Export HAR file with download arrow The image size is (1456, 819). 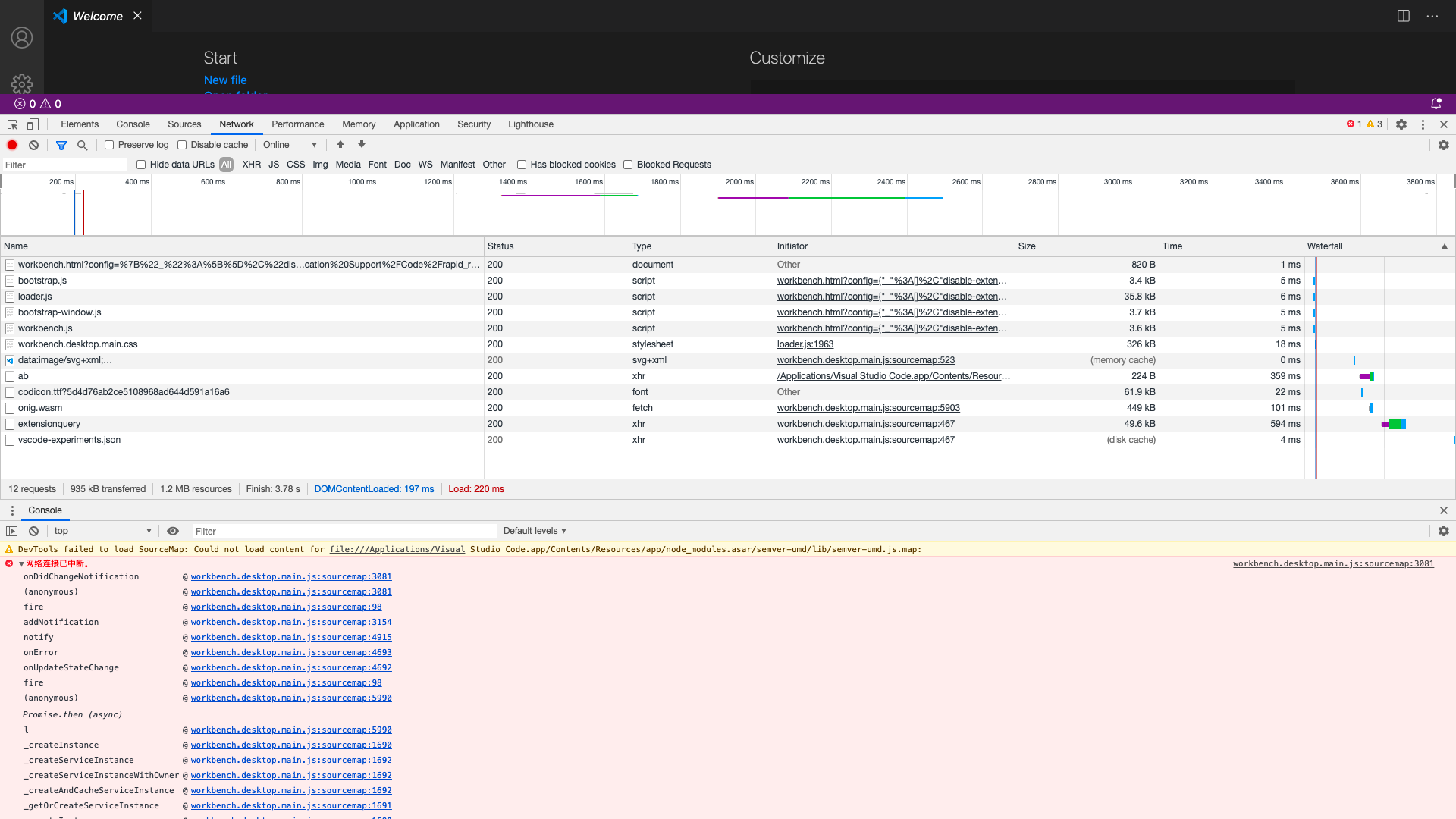tap(362, 145)
